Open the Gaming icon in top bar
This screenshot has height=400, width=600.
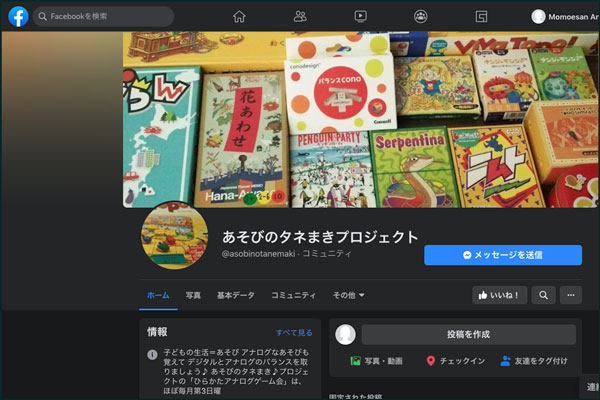(481, 16)
